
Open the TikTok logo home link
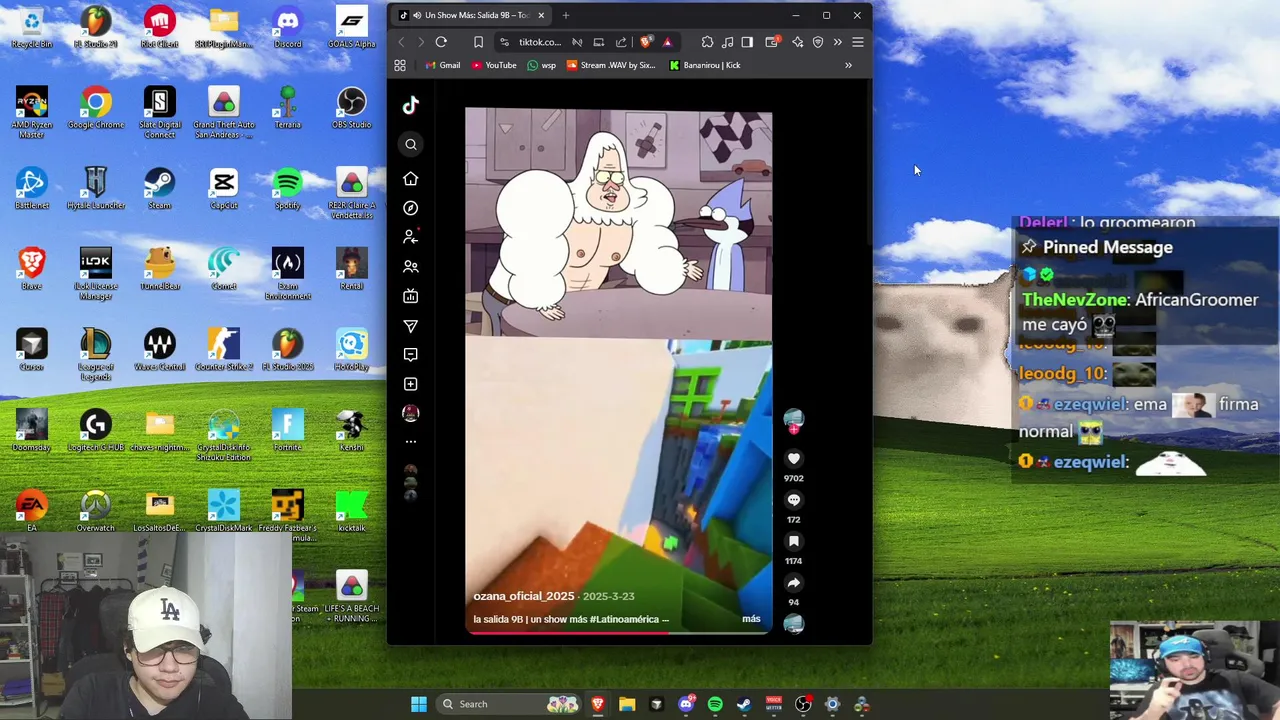[410, 105]
